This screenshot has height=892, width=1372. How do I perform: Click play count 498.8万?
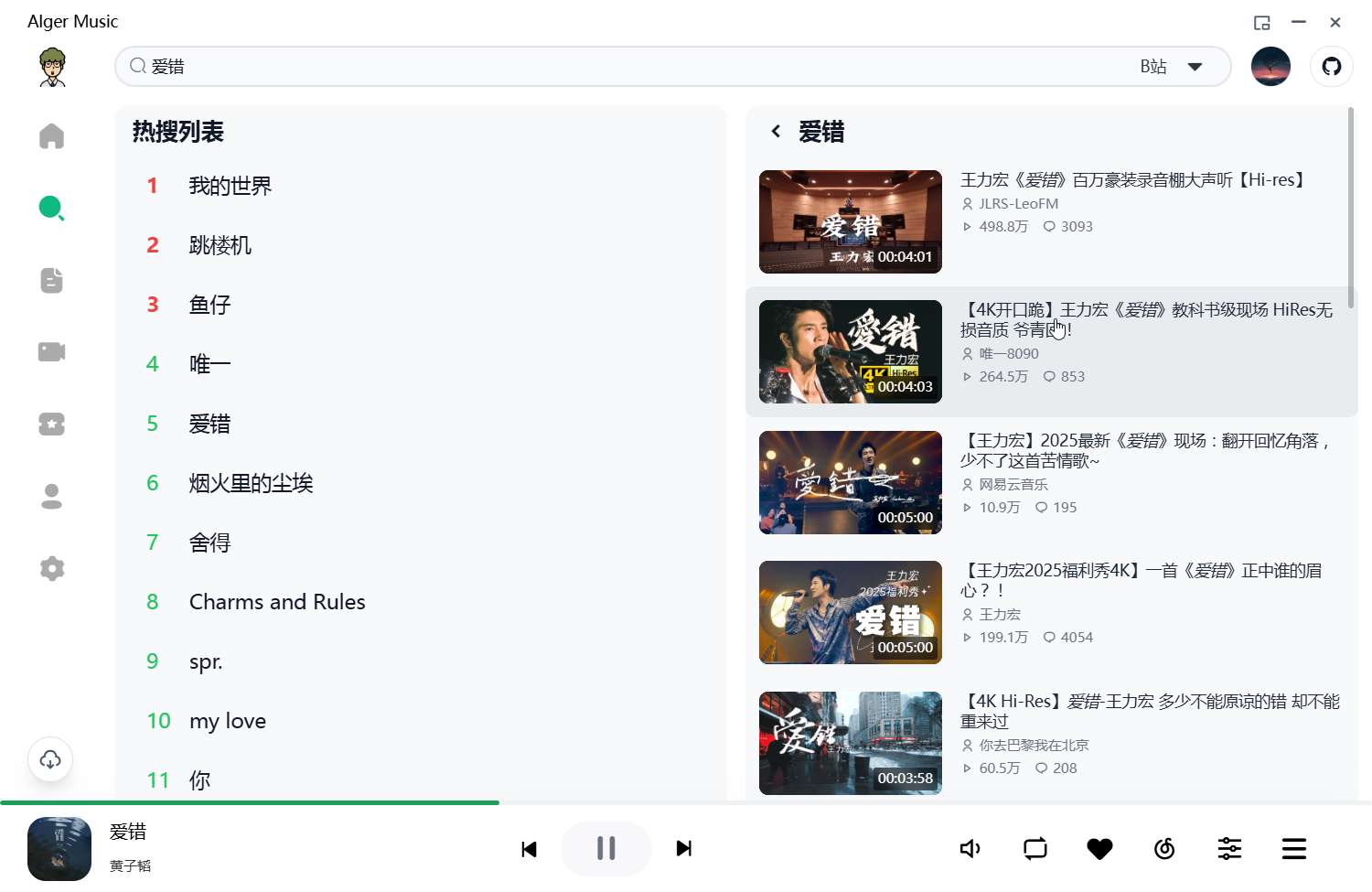(1003, 227)
